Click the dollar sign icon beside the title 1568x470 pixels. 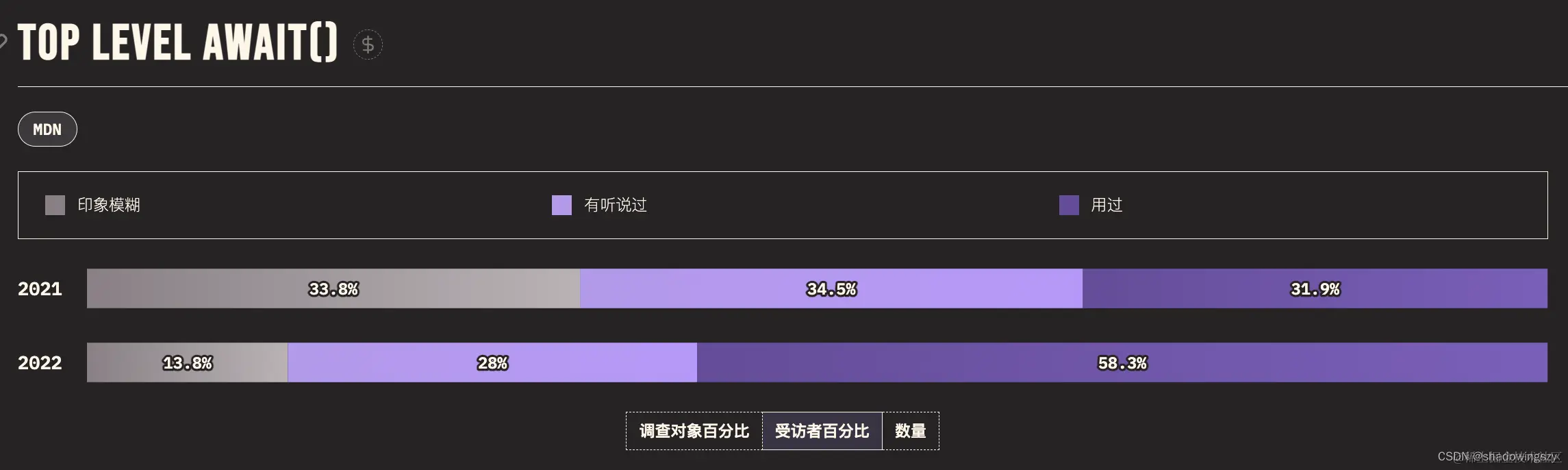pyautogui.click(x=368, y=45)
